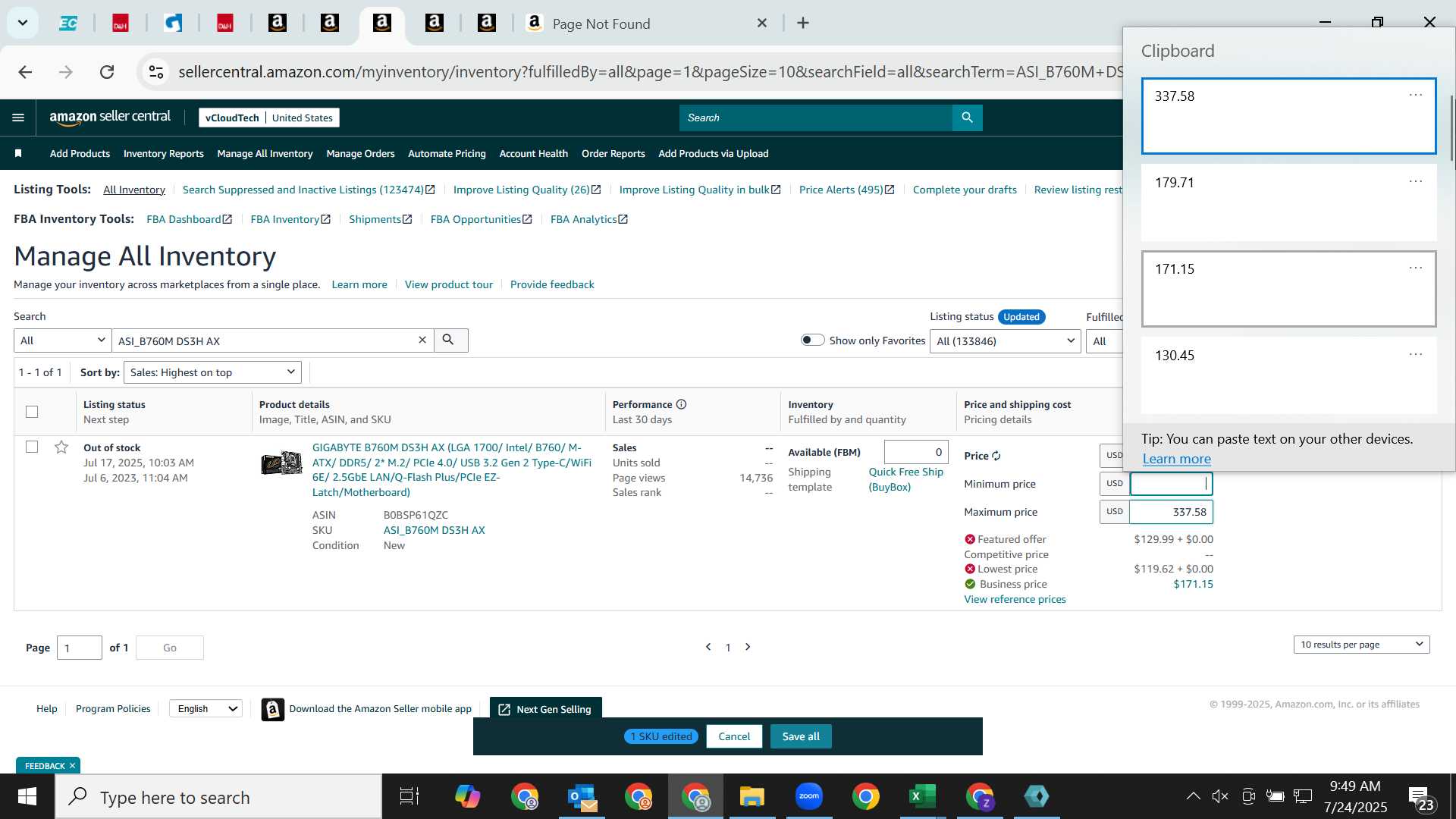Click the teal search magnifier button
Image resolution: width=1456 pixels, height=819 pixels.
[967, 118]
